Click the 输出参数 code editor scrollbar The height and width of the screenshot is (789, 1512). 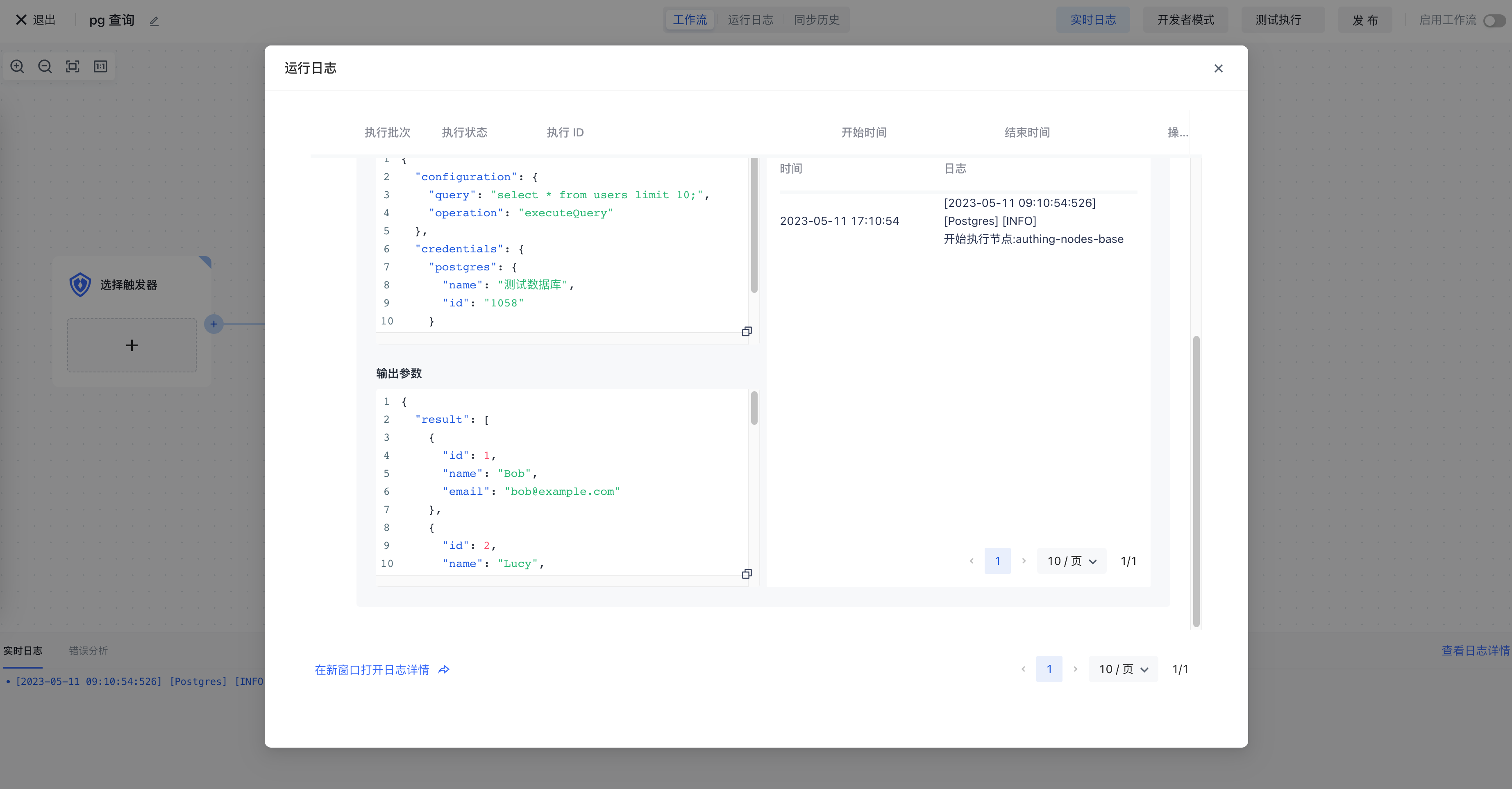click(x=754, y=408)
